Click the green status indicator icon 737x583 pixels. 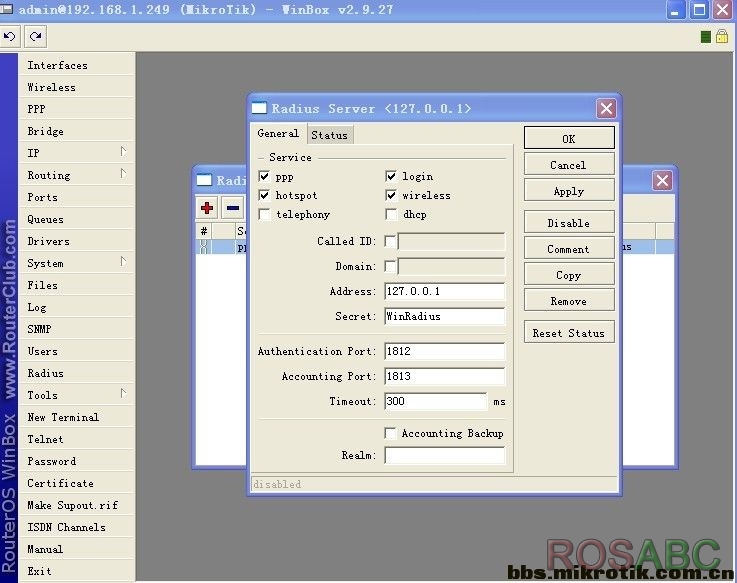705,37
